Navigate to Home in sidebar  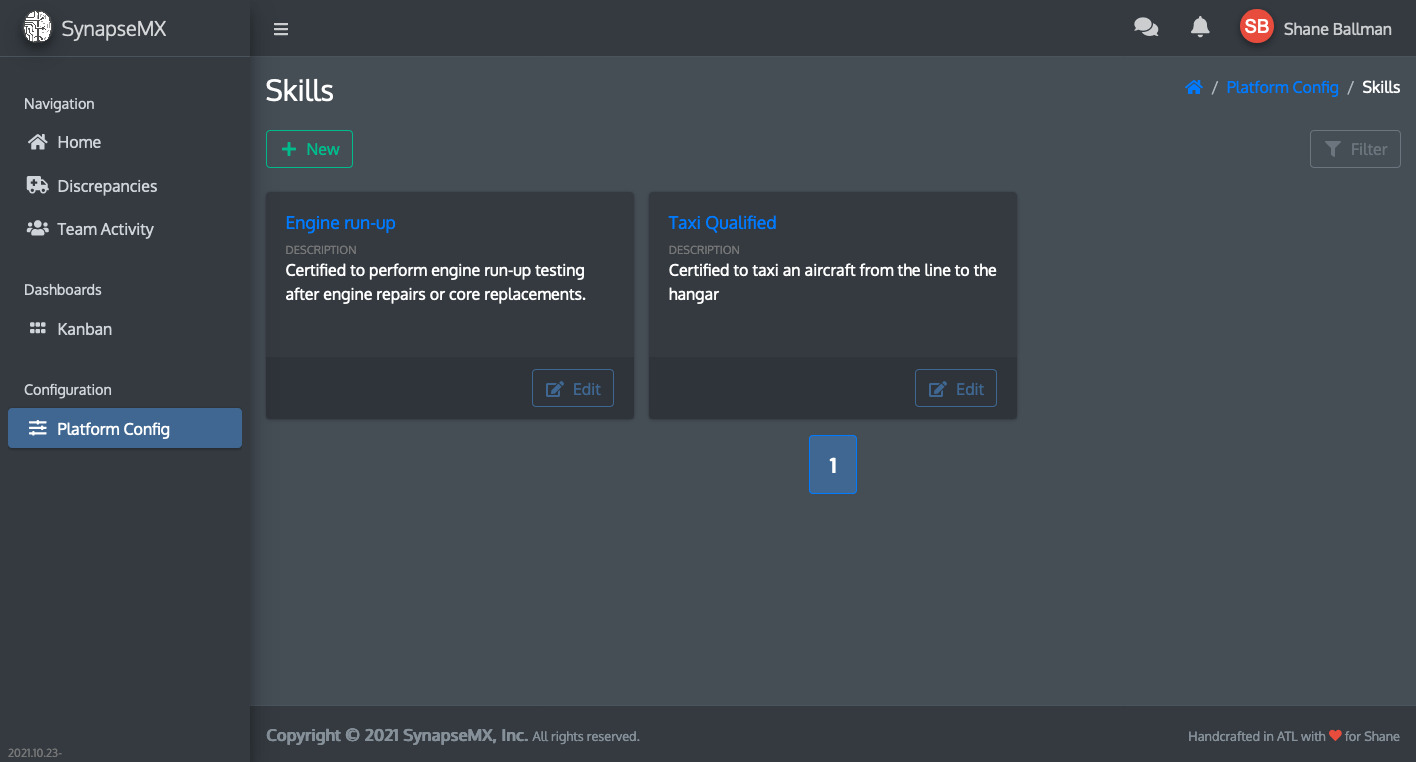tap(78, 142)
